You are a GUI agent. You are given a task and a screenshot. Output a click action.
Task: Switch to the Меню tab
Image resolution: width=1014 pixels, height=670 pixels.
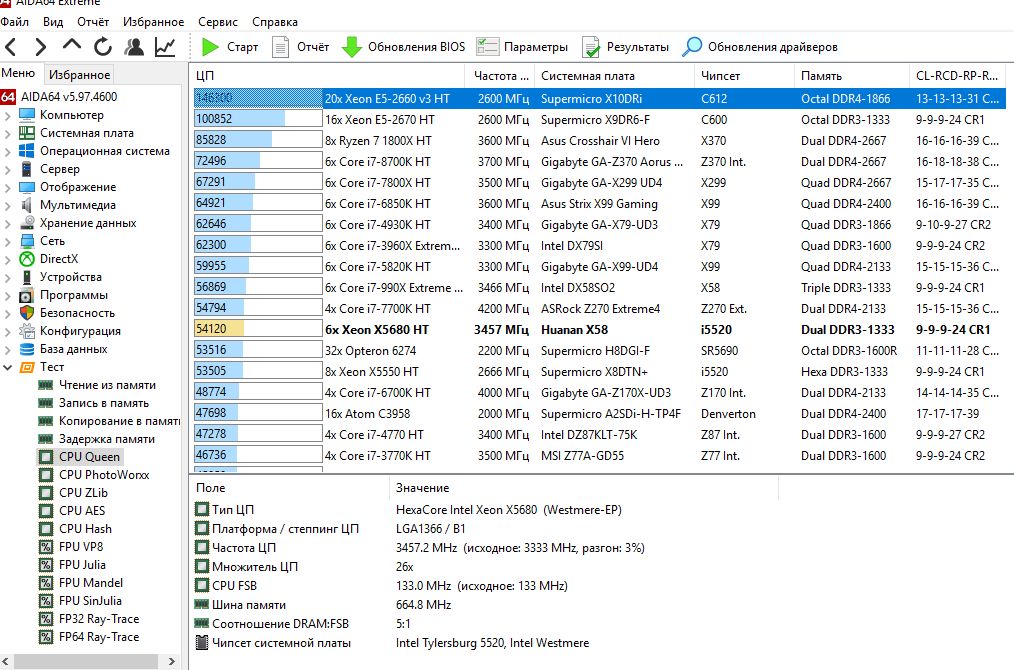[18, 73]
